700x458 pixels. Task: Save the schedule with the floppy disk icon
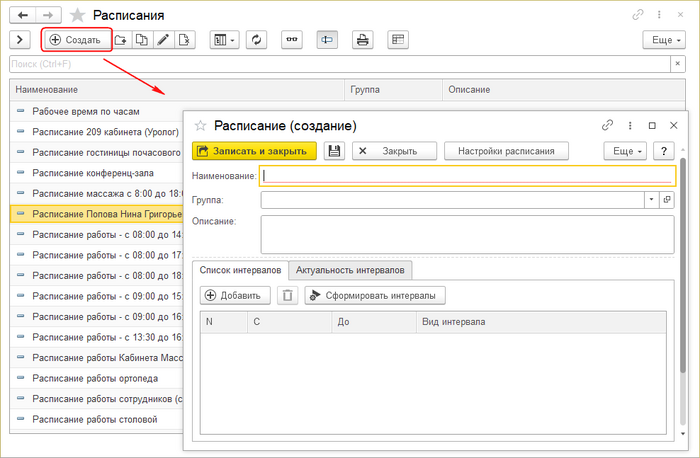(334, 151)
